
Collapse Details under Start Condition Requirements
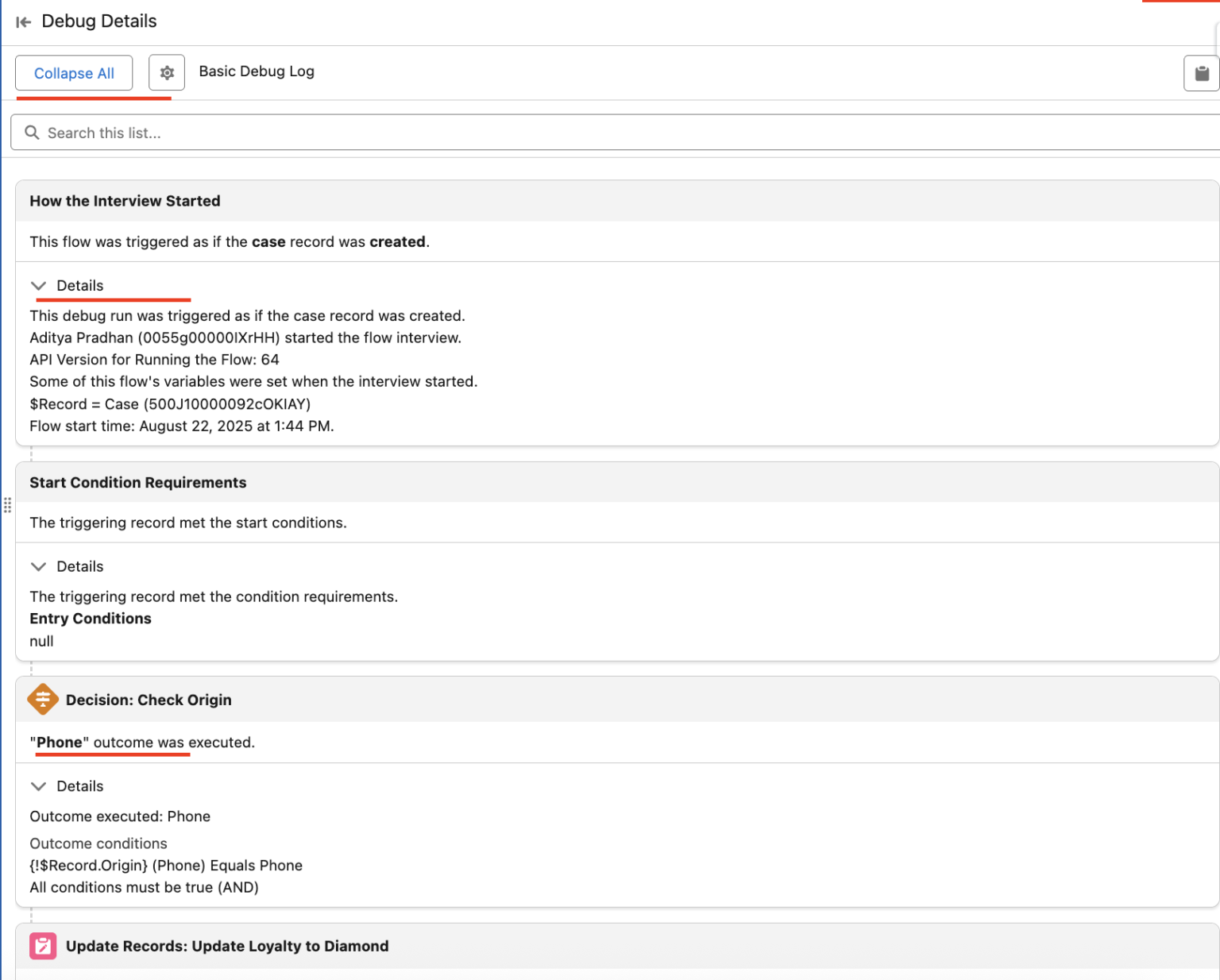[x=38, y=567]
